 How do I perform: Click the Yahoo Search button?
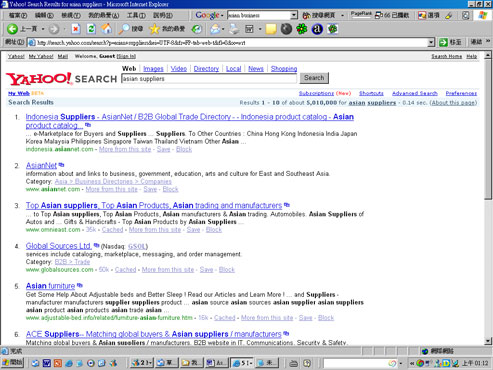coord(314,78)
